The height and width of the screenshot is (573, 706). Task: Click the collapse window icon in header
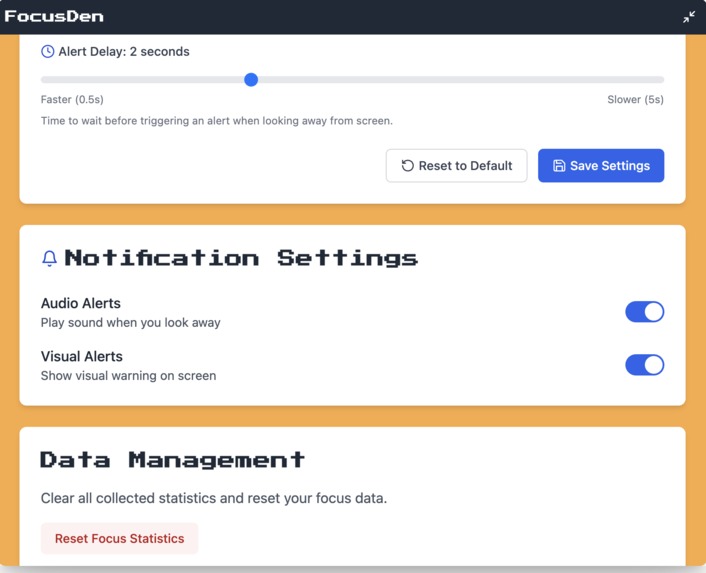688,17
